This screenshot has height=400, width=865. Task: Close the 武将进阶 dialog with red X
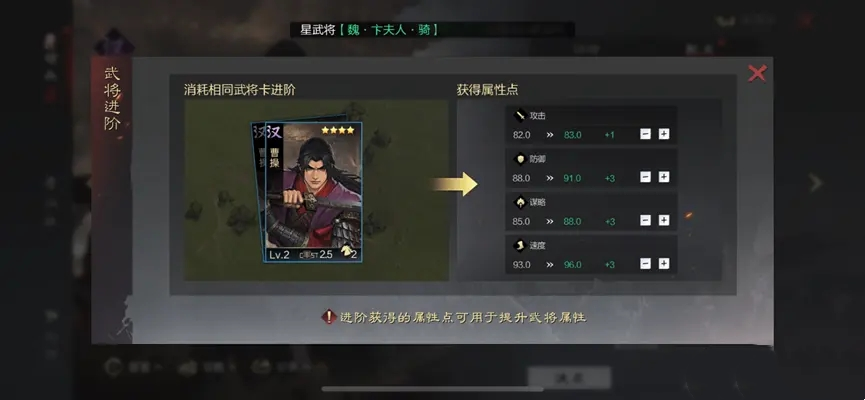pos(757,73)
